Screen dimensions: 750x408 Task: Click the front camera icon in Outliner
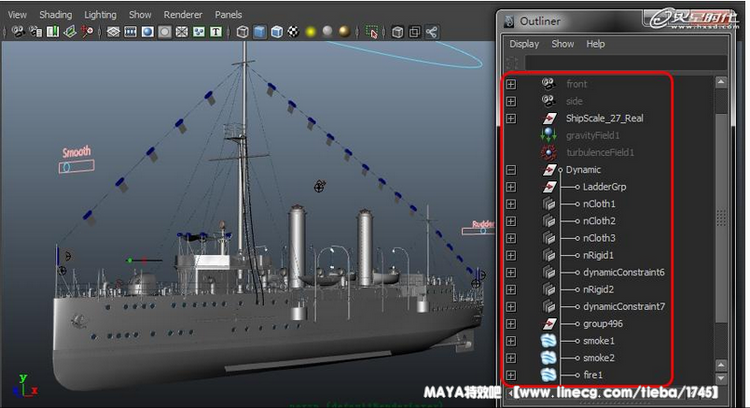point(548,84)
